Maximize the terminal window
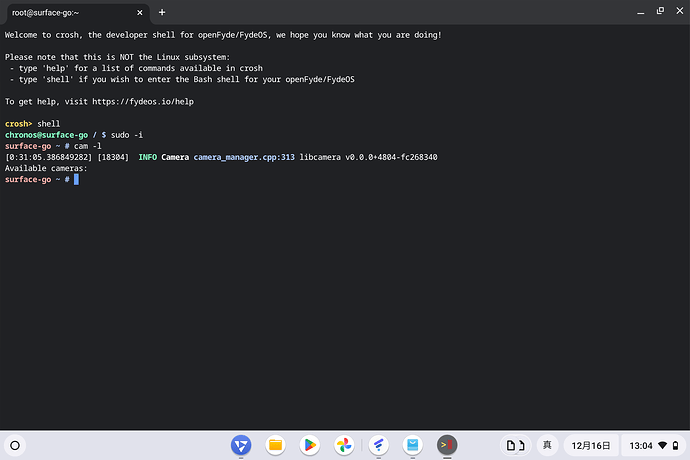 tap(657, 12)
